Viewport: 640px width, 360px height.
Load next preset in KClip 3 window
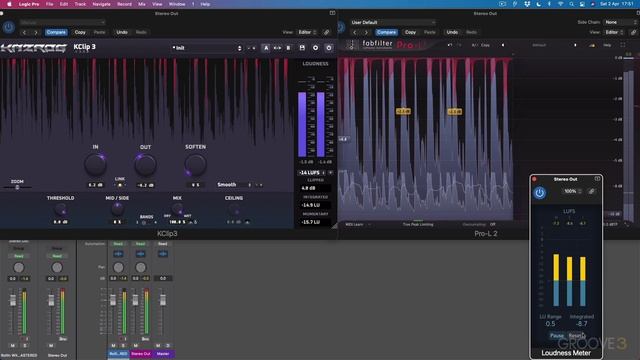pos(36,32)
